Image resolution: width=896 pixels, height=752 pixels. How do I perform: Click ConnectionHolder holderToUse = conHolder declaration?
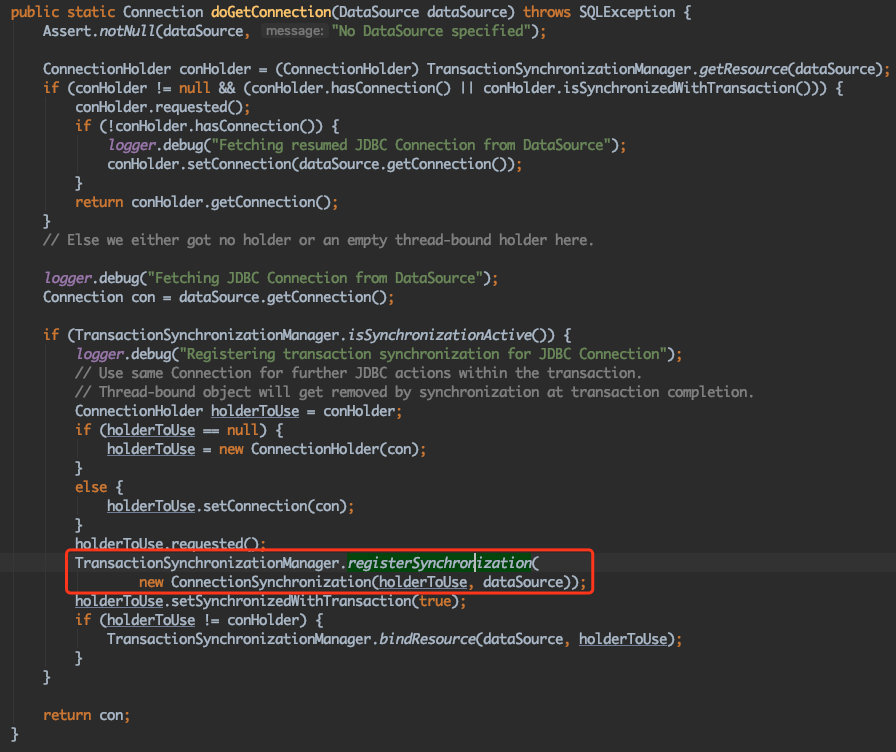point(238,411)
